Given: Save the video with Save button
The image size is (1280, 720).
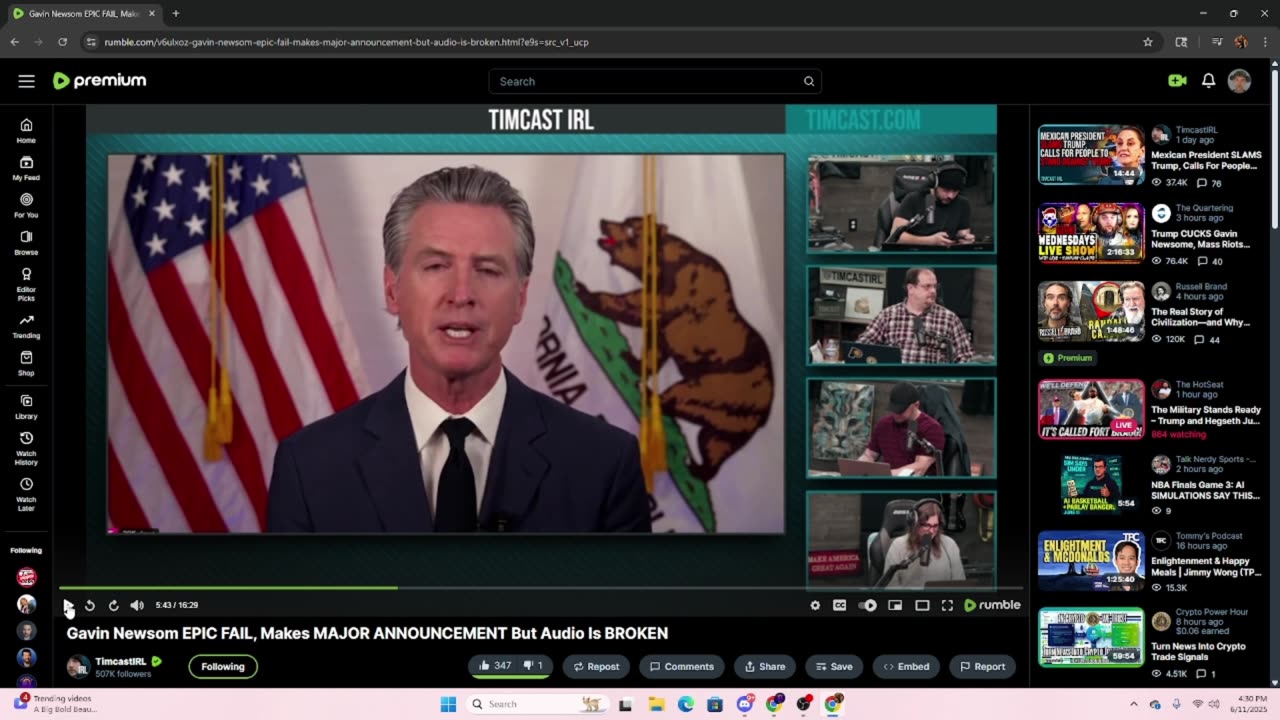Looking at the screenshot, I should (x=834, y=667).
